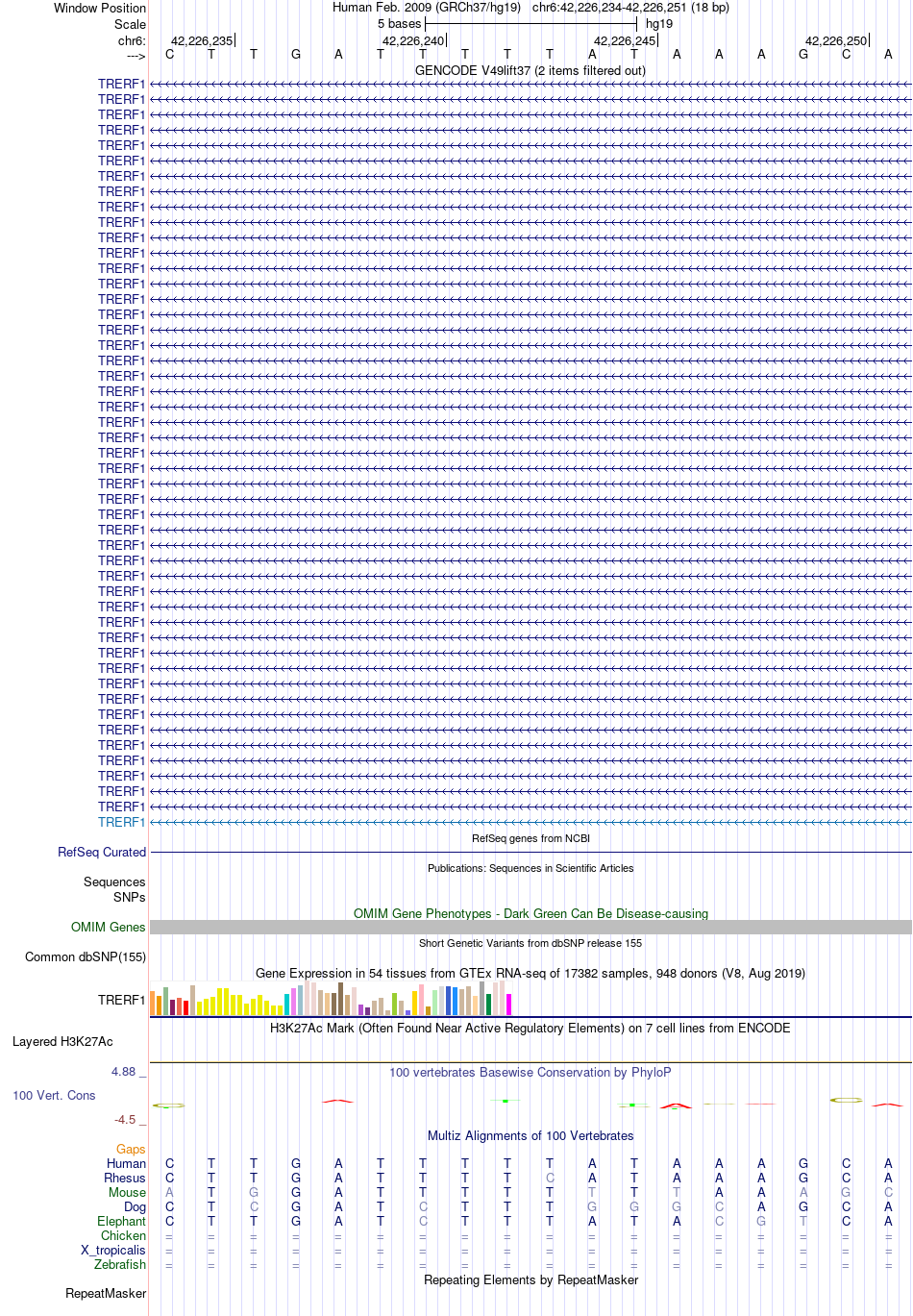Click the Window Position label
The image size is (913, 1316).
[100, 8]
